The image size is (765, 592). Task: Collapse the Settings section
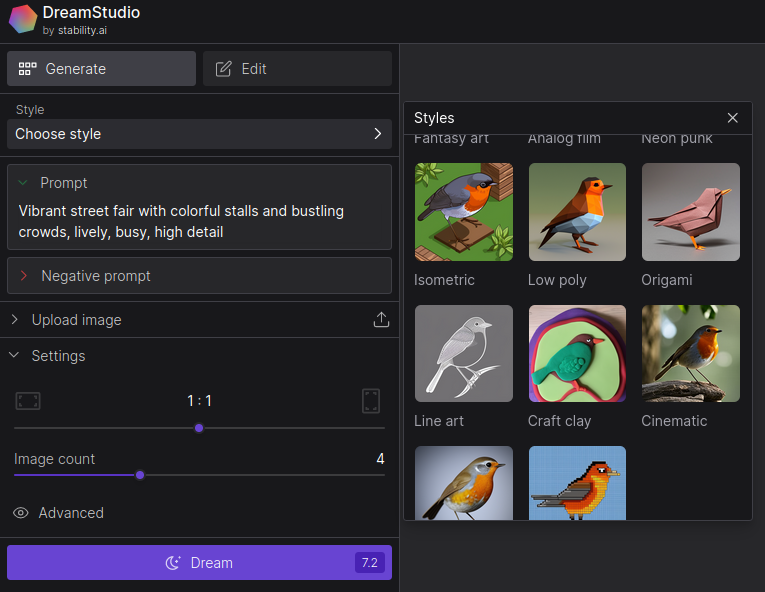pyautogui.click(x=58, y=356)
